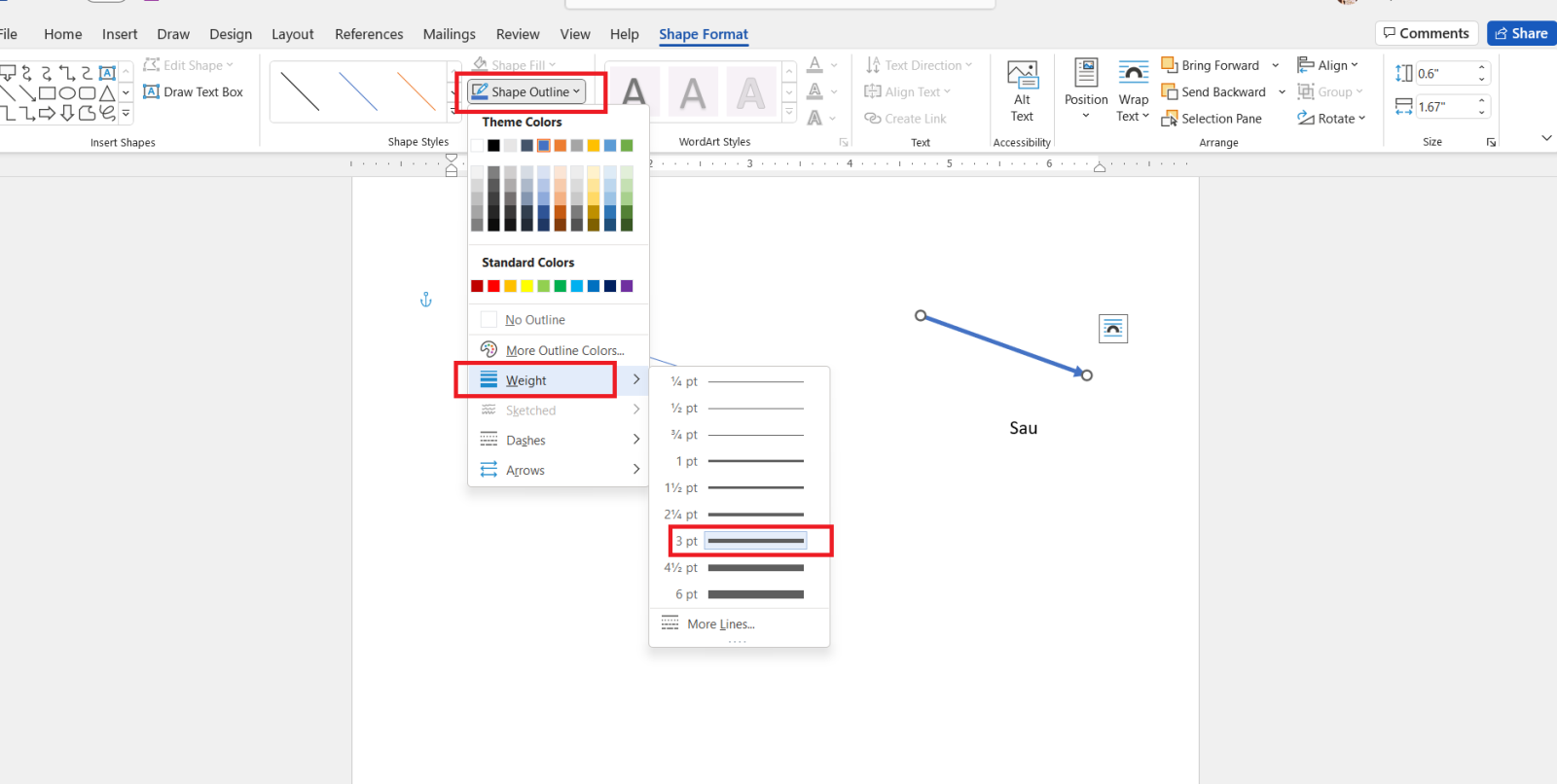Click Layout Options icon beside the arrow
This screenshot has height=784, width=1557.
click(x=1113, y=329)
